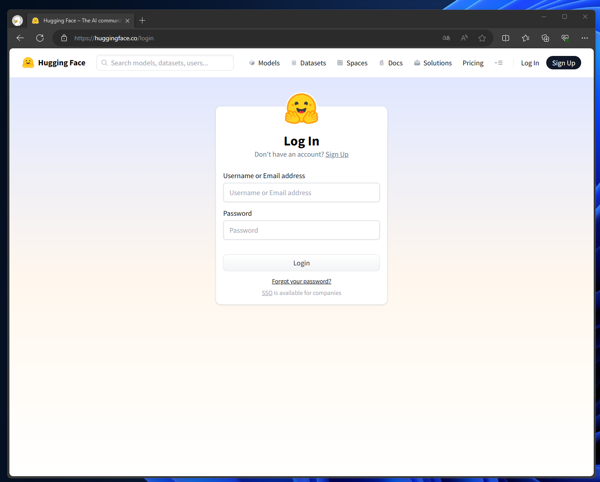600x482 pixels.
Task: View site info via lock icon
Action: coord(64,38)
